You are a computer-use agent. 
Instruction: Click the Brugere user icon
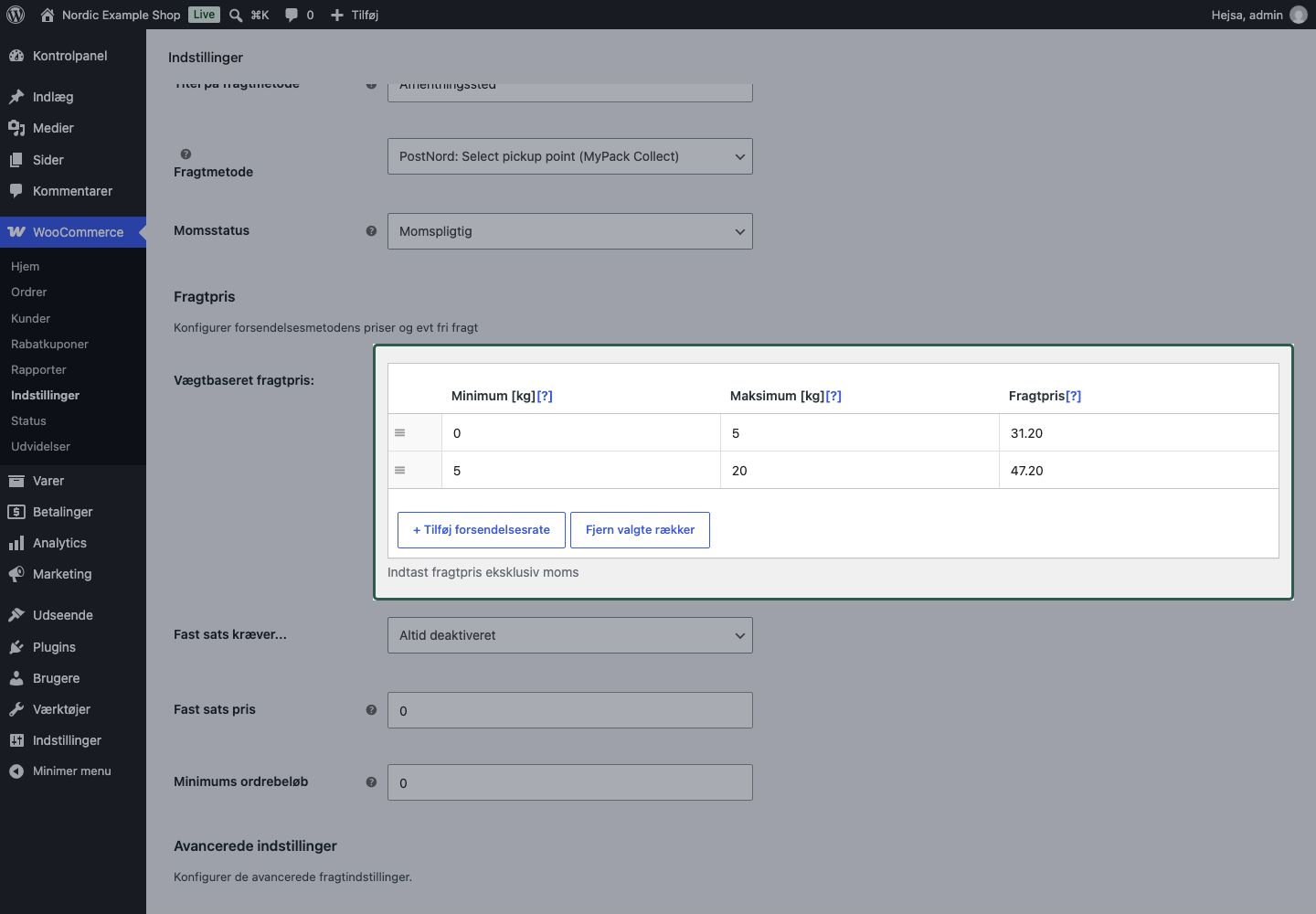(16, 678)
